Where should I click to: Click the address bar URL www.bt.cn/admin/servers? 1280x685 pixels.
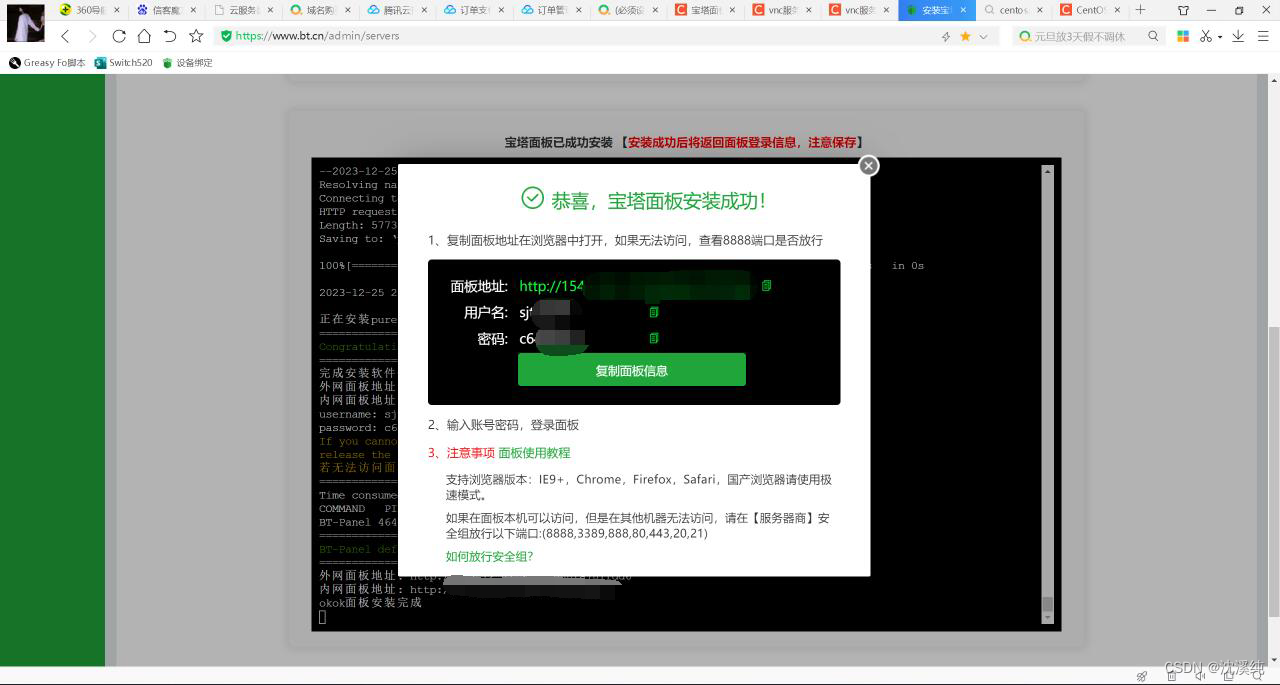317,36
